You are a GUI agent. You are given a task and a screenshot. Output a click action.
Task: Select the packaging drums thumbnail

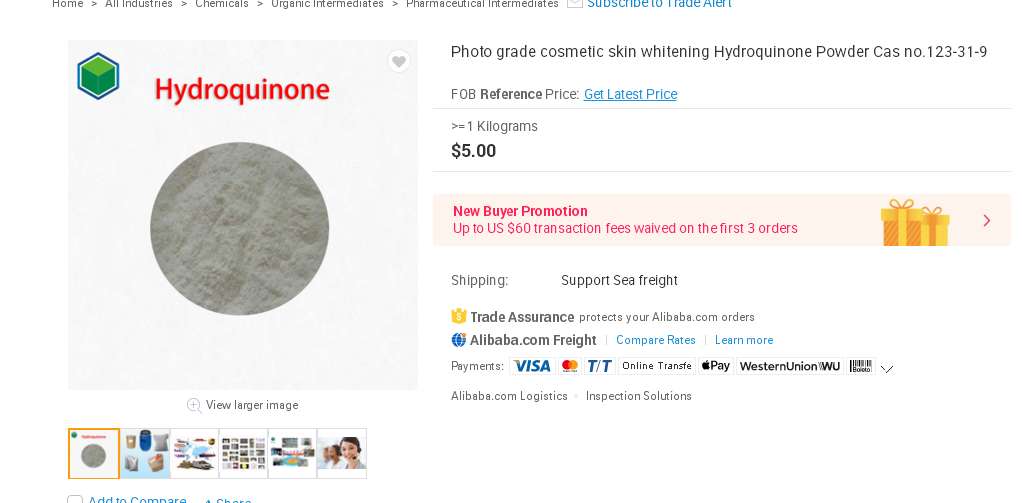click(x=145, y=453)
